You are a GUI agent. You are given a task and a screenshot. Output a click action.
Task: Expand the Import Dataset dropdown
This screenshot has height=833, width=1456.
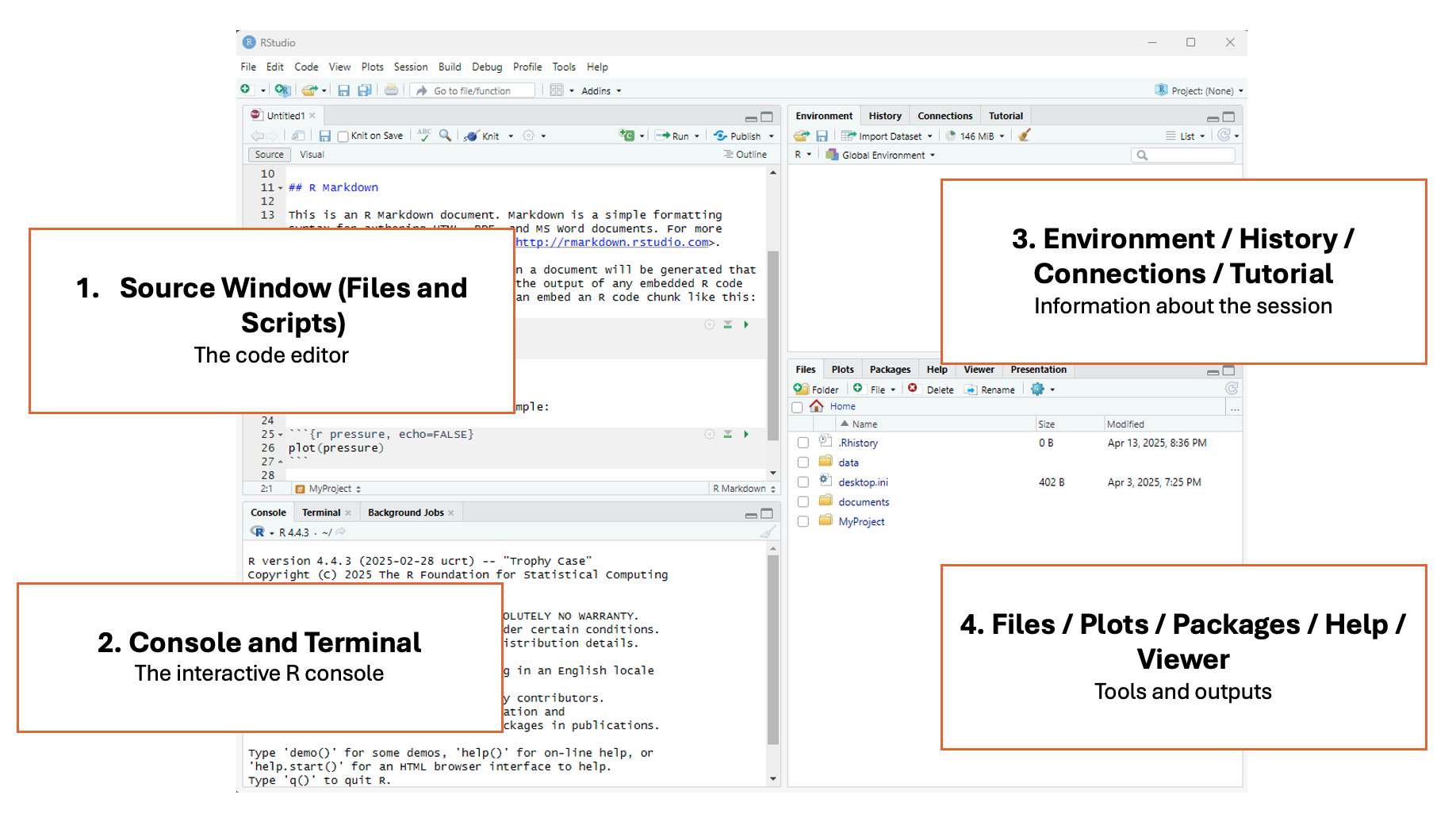click(930, 136)
